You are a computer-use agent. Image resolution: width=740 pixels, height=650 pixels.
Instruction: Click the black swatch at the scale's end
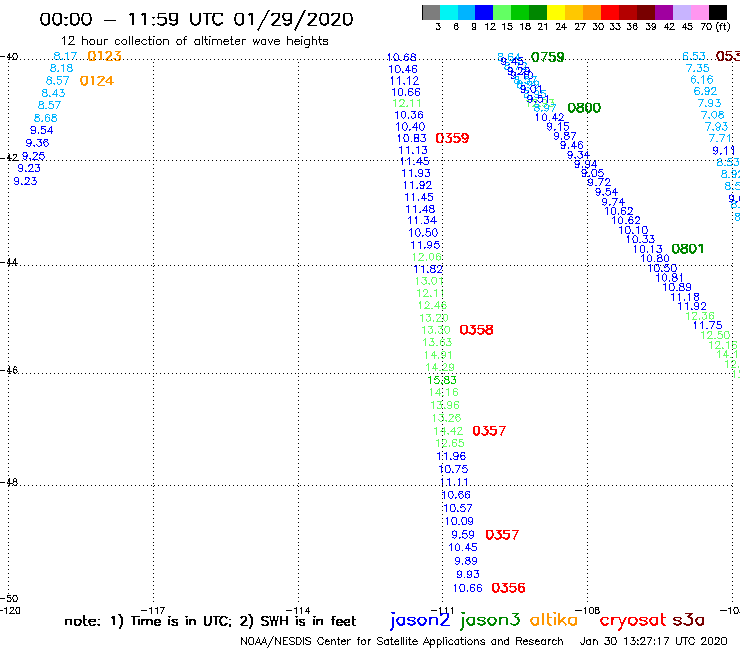[717, 12]
